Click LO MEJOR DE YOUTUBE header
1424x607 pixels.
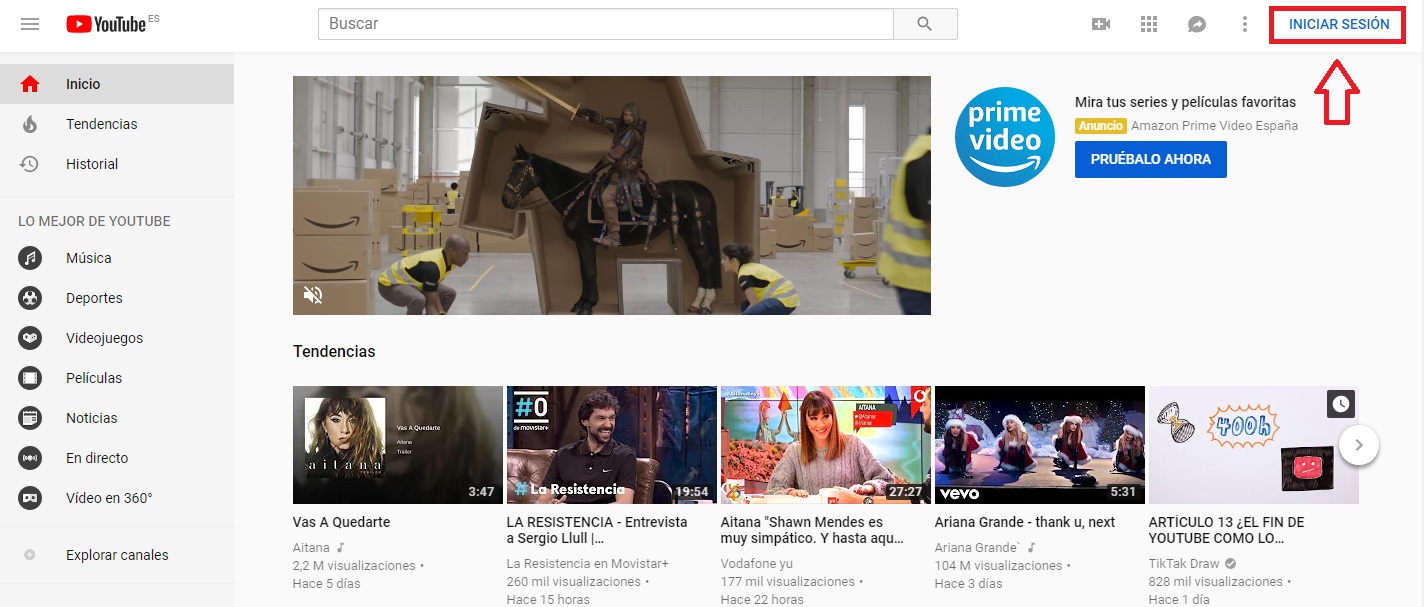pyautogui.click(x=94, y=221)
